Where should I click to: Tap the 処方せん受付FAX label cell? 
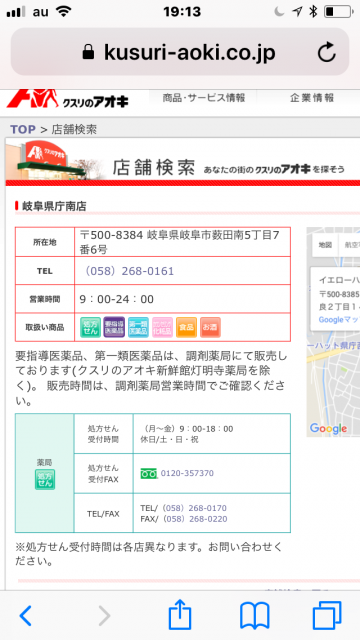103,474
